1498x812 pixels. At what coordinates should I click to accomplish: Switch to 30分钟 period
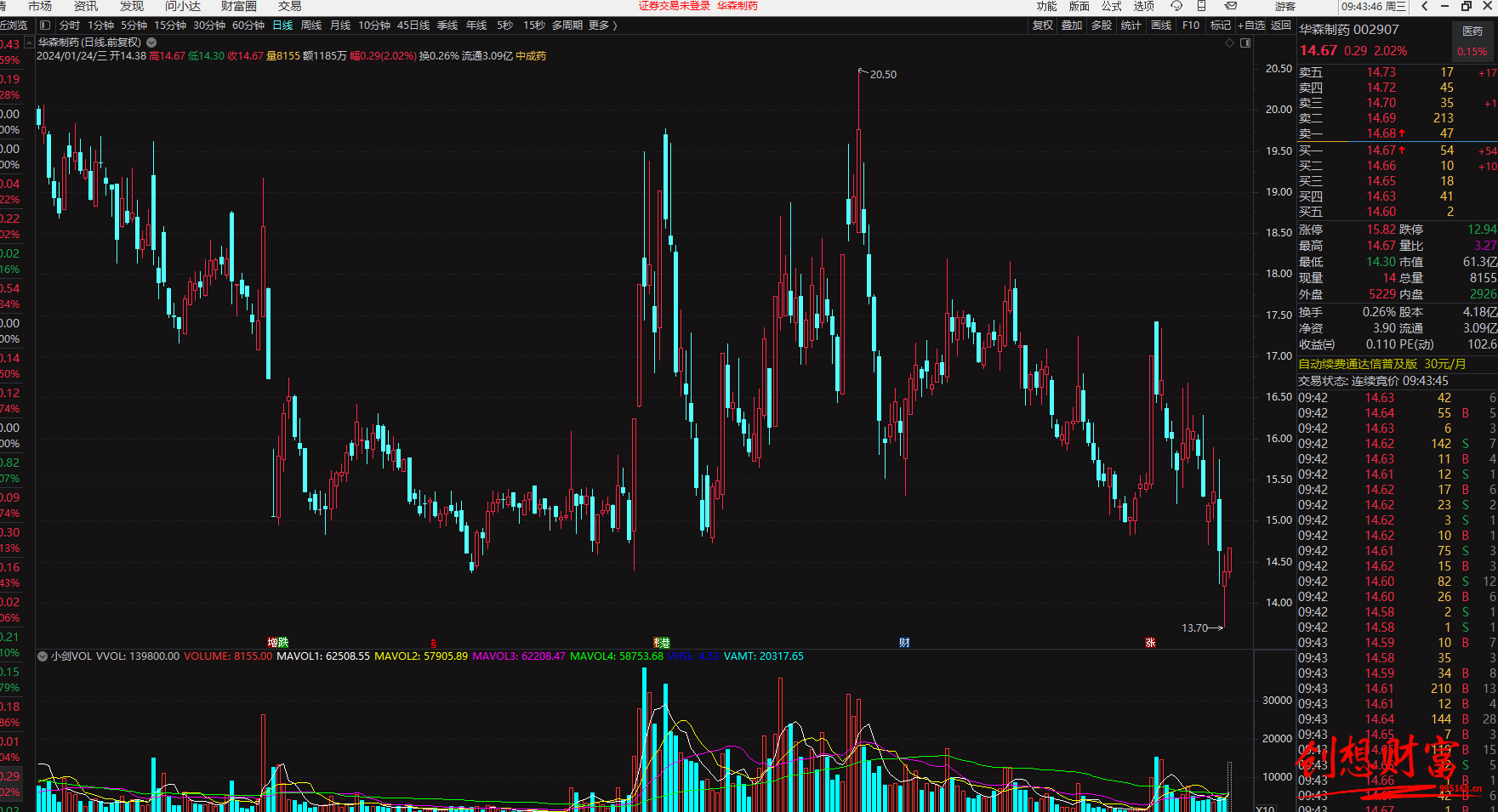point(209,26)
